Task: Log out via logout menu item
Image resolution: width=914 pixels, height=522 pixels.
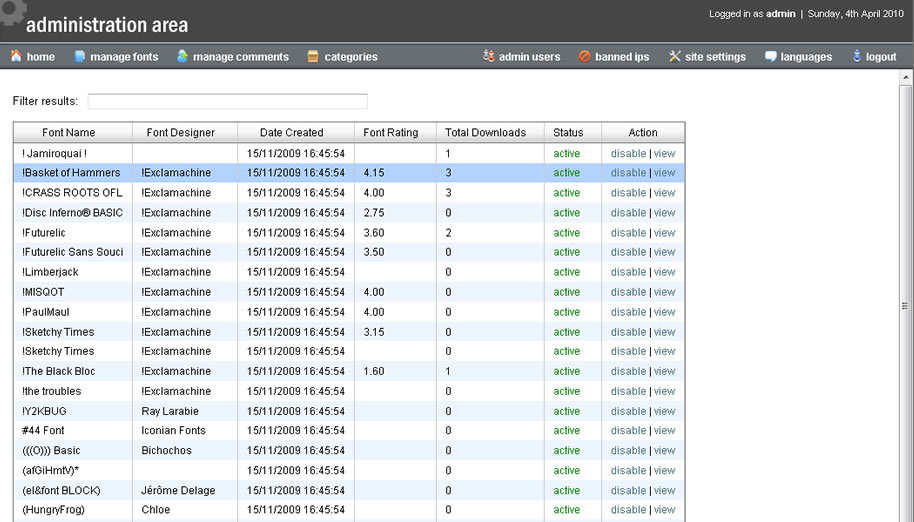Action: [881, 57]
